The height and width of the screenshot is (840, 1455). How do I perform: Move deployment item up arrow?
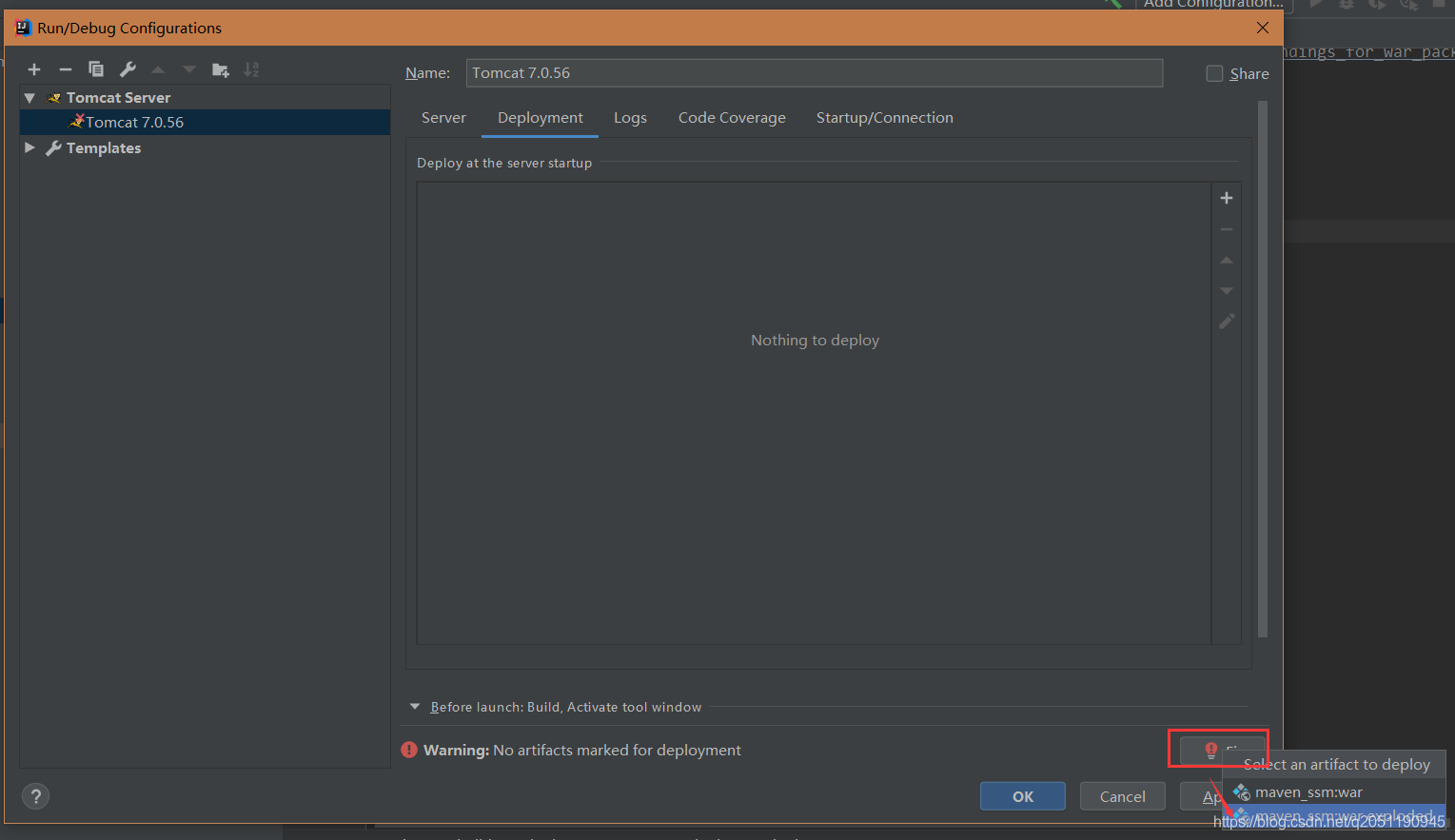tap(1227, 260)
